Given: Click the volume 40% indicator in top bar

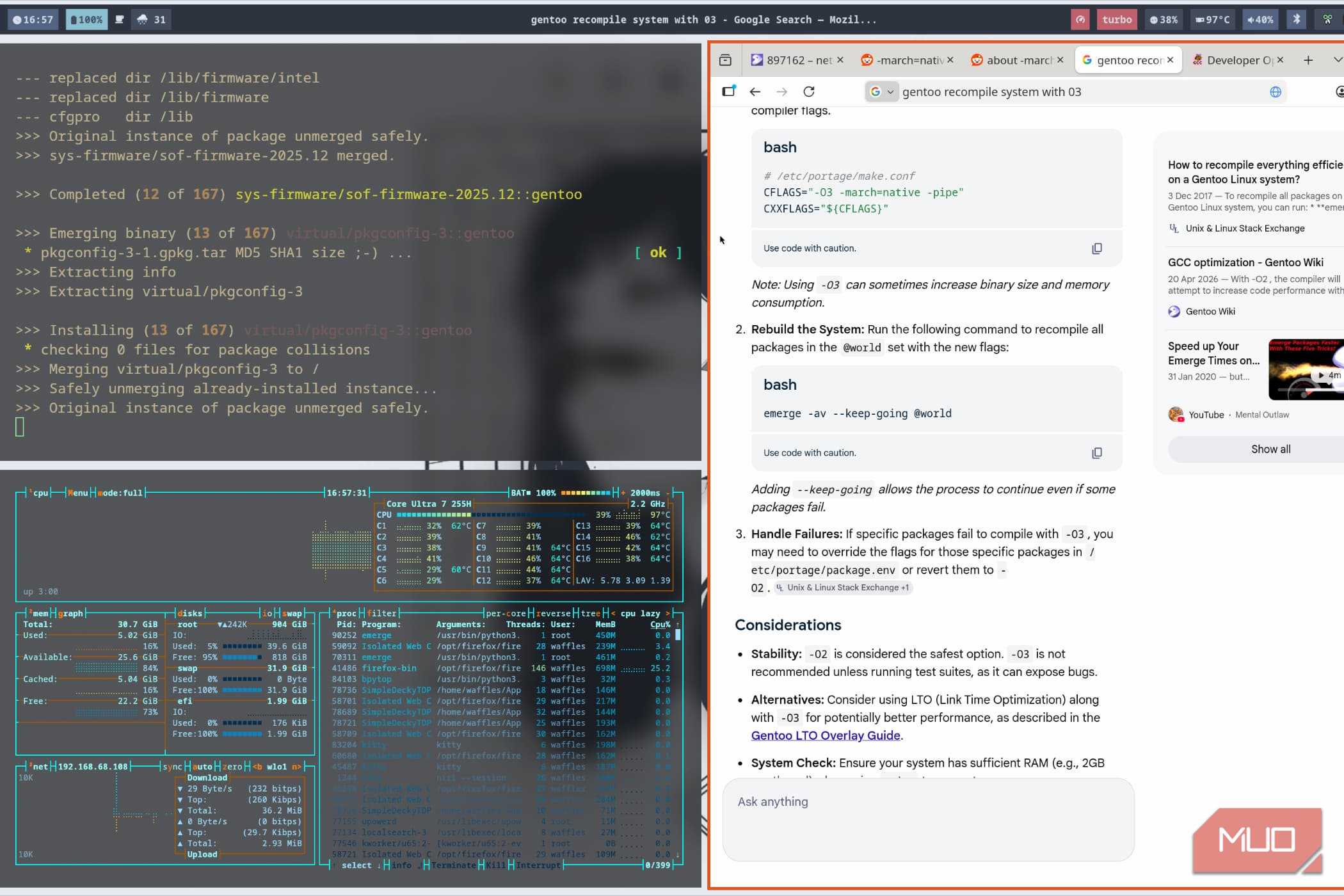Looking at the screenshot, I should coord(1260,20).
